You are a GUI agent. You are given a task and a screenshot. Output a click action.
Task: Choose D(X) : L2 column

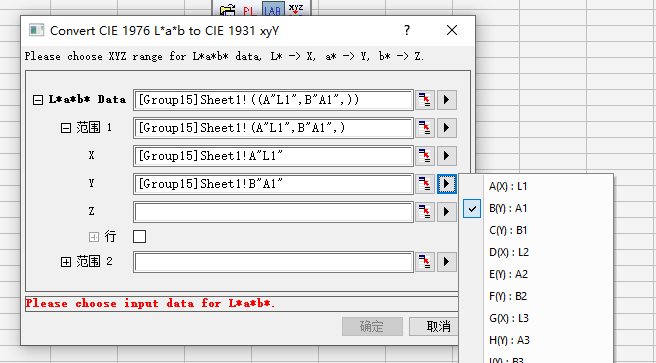pyautogui.click(x=536, y=252)
